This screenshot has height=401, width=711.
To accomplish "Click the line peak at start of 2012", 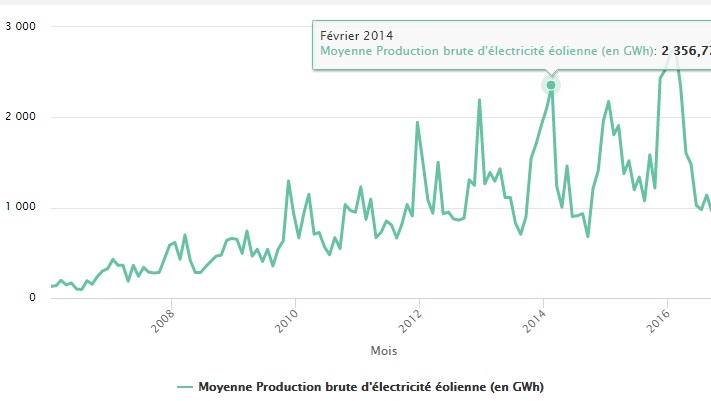I will (x=417, y=122).
